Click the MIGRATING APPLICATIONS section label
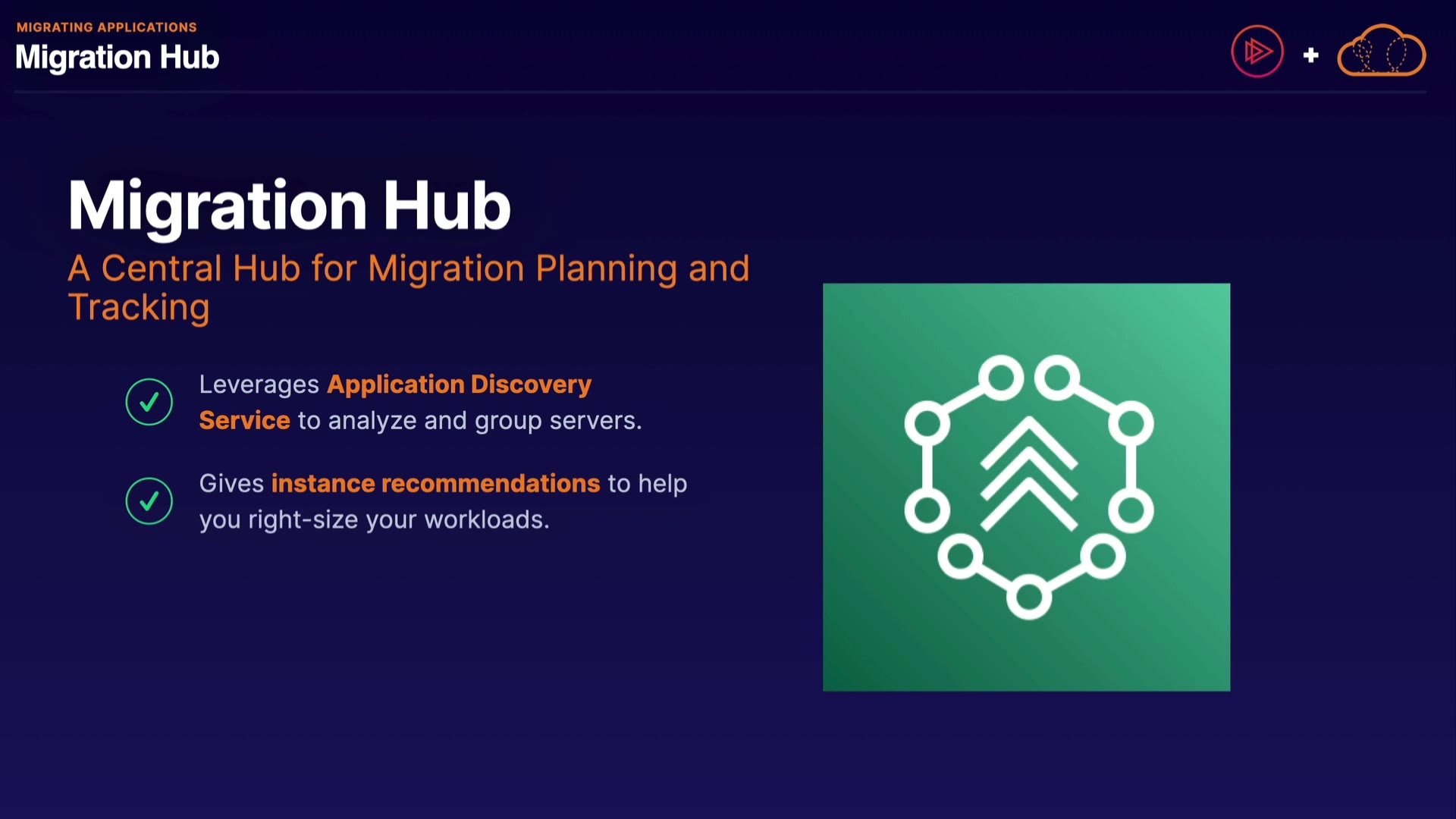Image resolution: width=1456 pixels, height=819 pixels. [106, 27]
